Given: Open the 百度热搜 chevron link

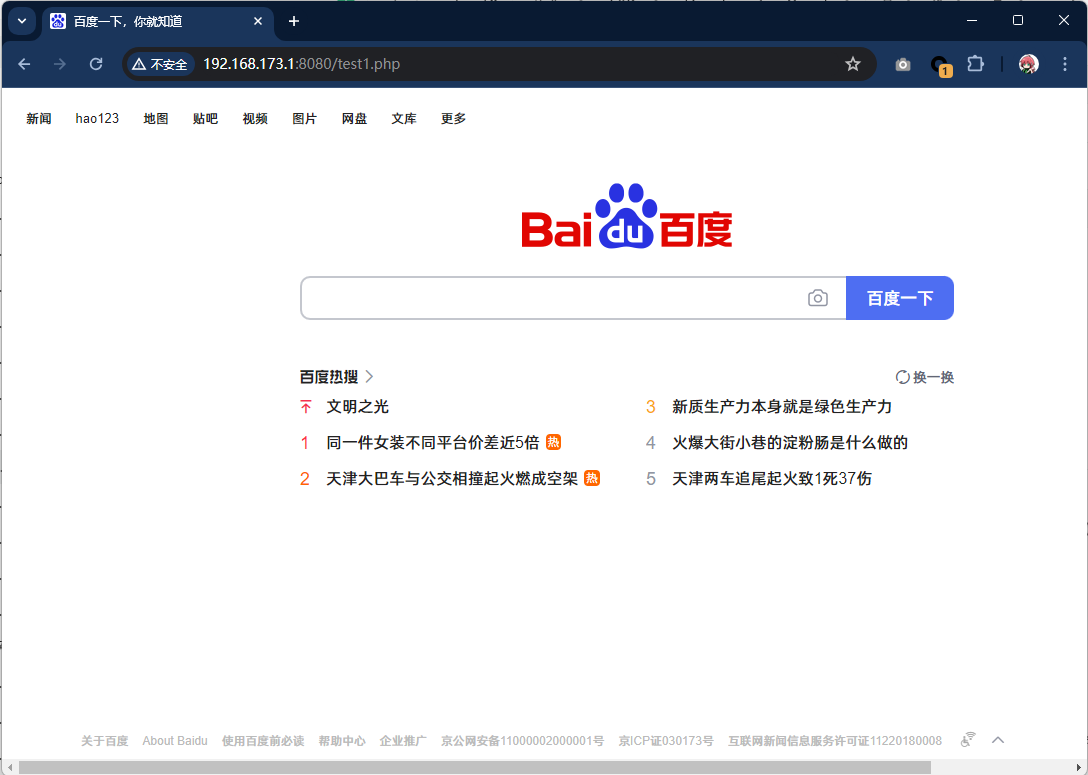Looking at the screenshot, I should pos(369,377).
